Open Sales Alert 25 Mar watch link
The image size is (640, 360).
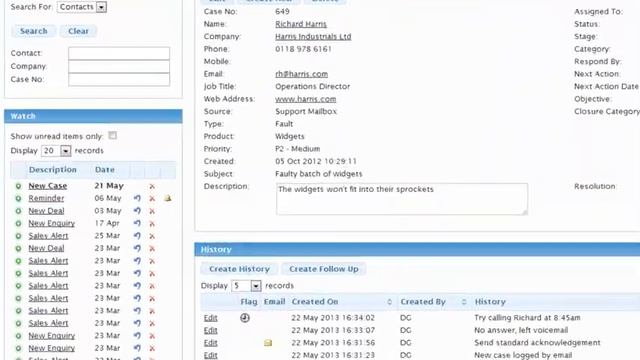(x=48, y=236)
